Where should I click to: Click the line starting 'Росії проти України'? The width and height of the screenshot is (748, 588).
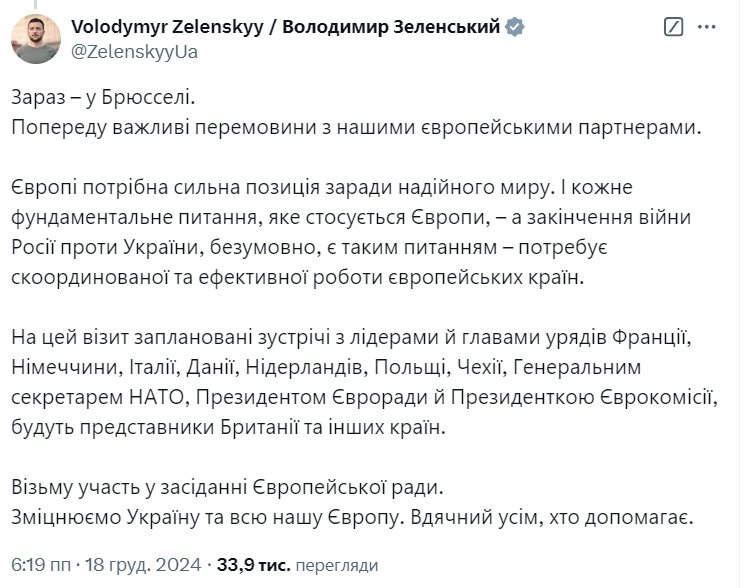point(309,248)
